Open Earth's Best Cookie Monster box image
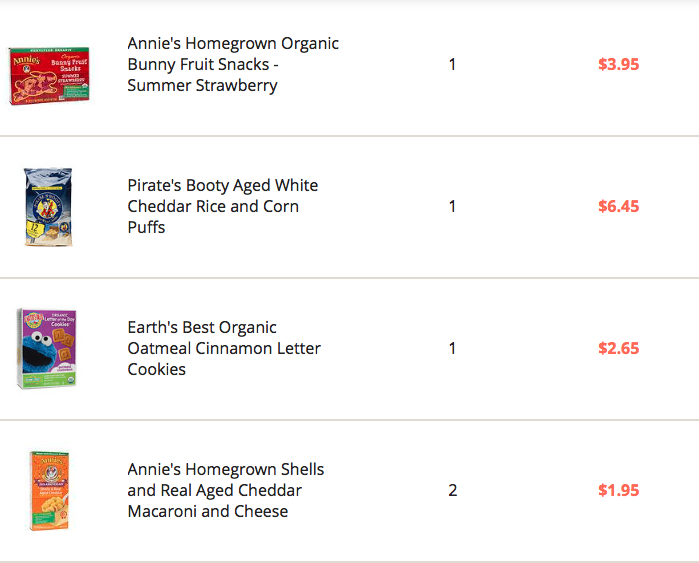 click(47, 348)
